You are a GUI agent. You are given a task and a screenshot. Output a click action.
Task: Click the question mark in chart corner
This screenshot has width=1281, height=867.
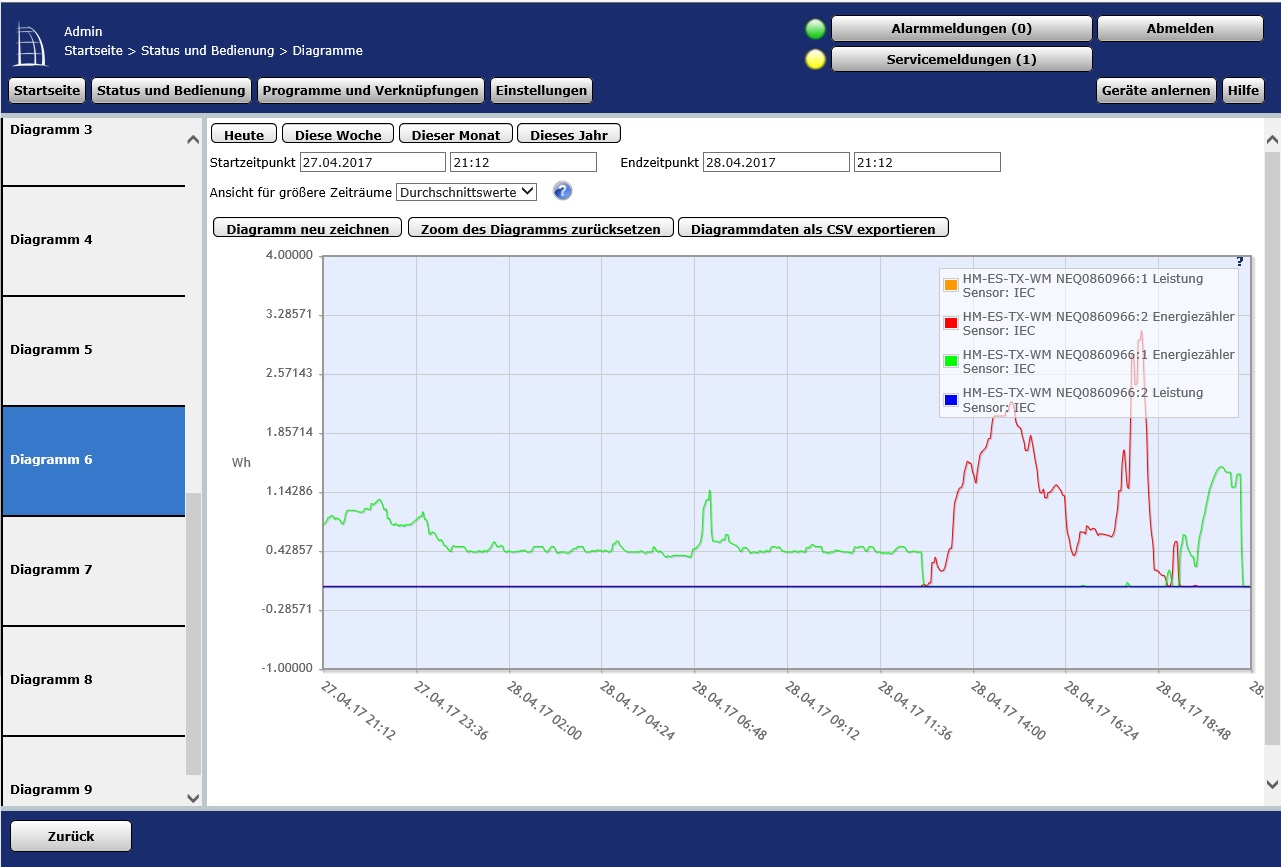1240,262
